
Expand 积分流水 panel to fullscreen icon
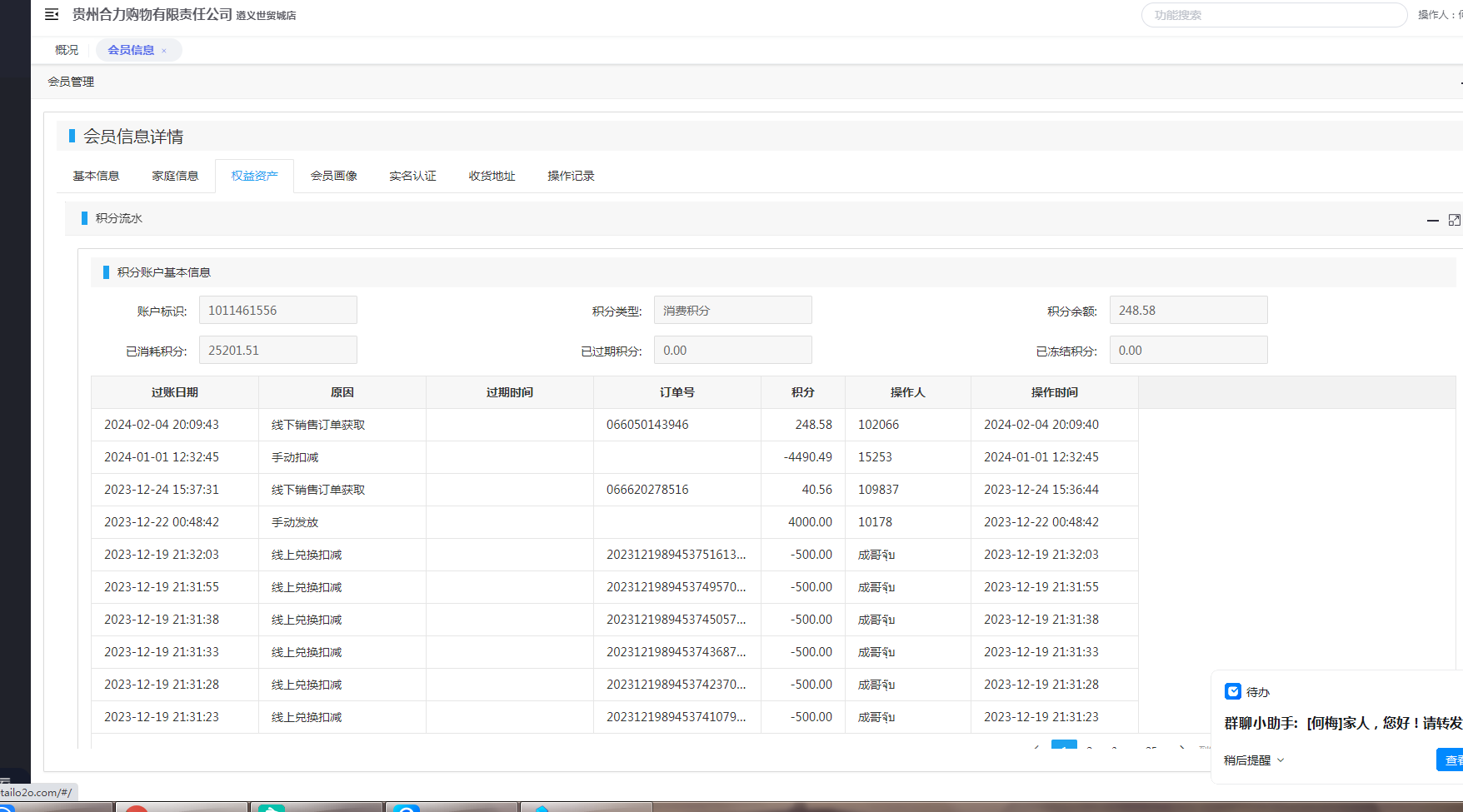tap(1454, 220)
